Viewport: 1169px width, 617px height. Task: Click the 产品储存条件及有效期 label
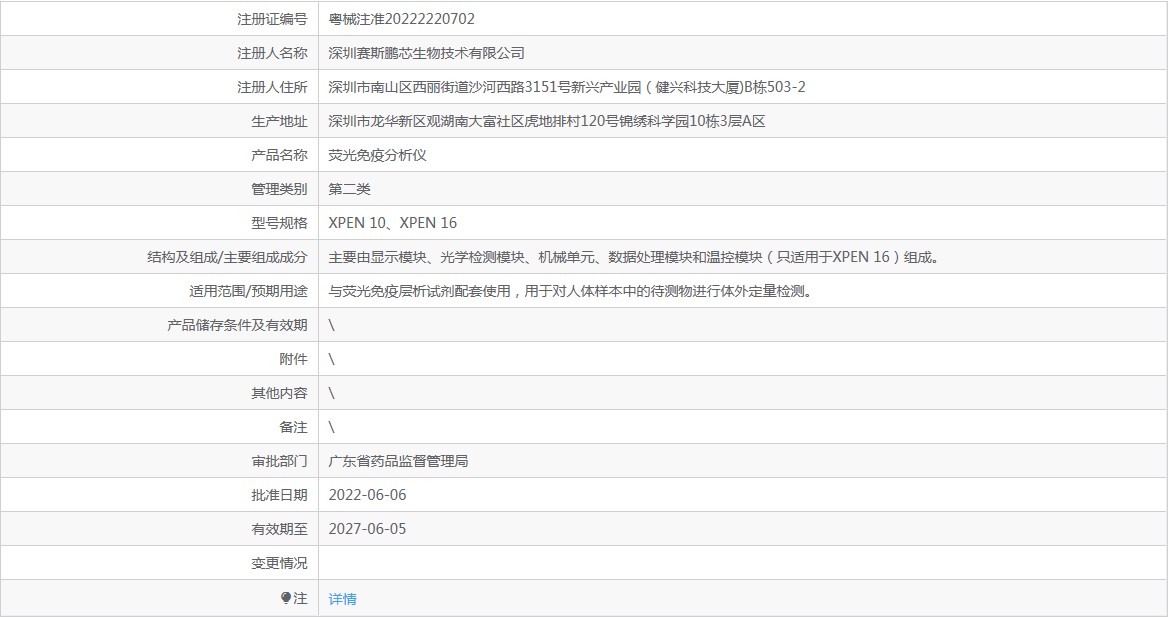(237, 325)
